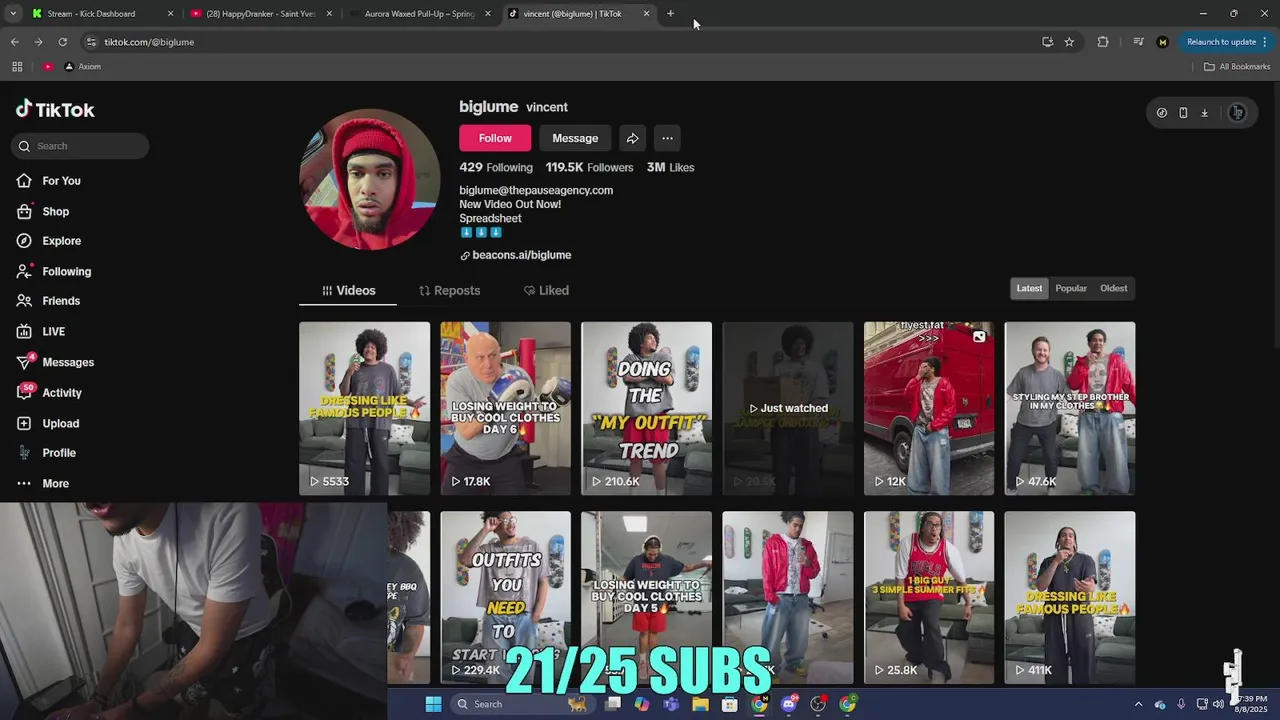Go back in Chrome
This screenshot has width=1280, height=720.
click(14, 42)
